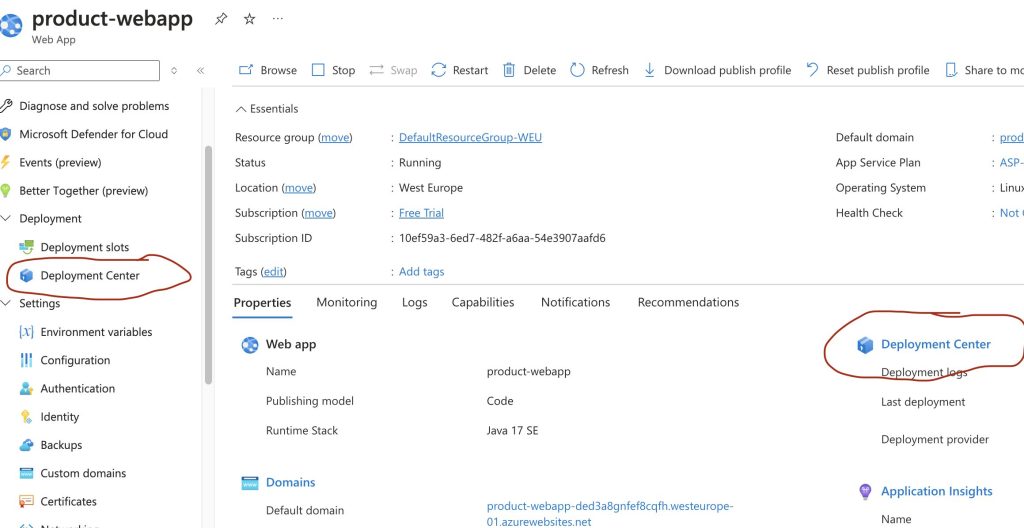
Task: Click the Add tags link
Action: click(x=421, y=272)
